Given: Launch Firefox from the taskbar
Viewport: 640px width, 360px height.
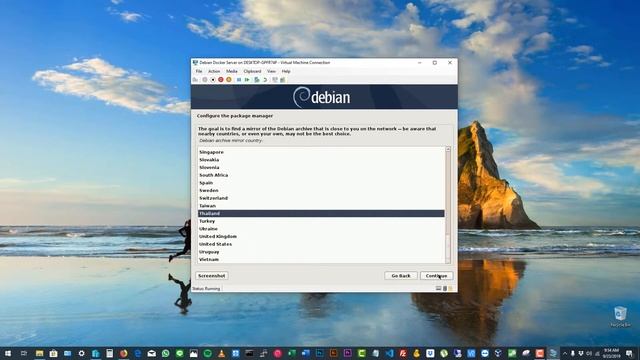Looking at the screenshot, I should pyautogui.click(x=123, y=353).
